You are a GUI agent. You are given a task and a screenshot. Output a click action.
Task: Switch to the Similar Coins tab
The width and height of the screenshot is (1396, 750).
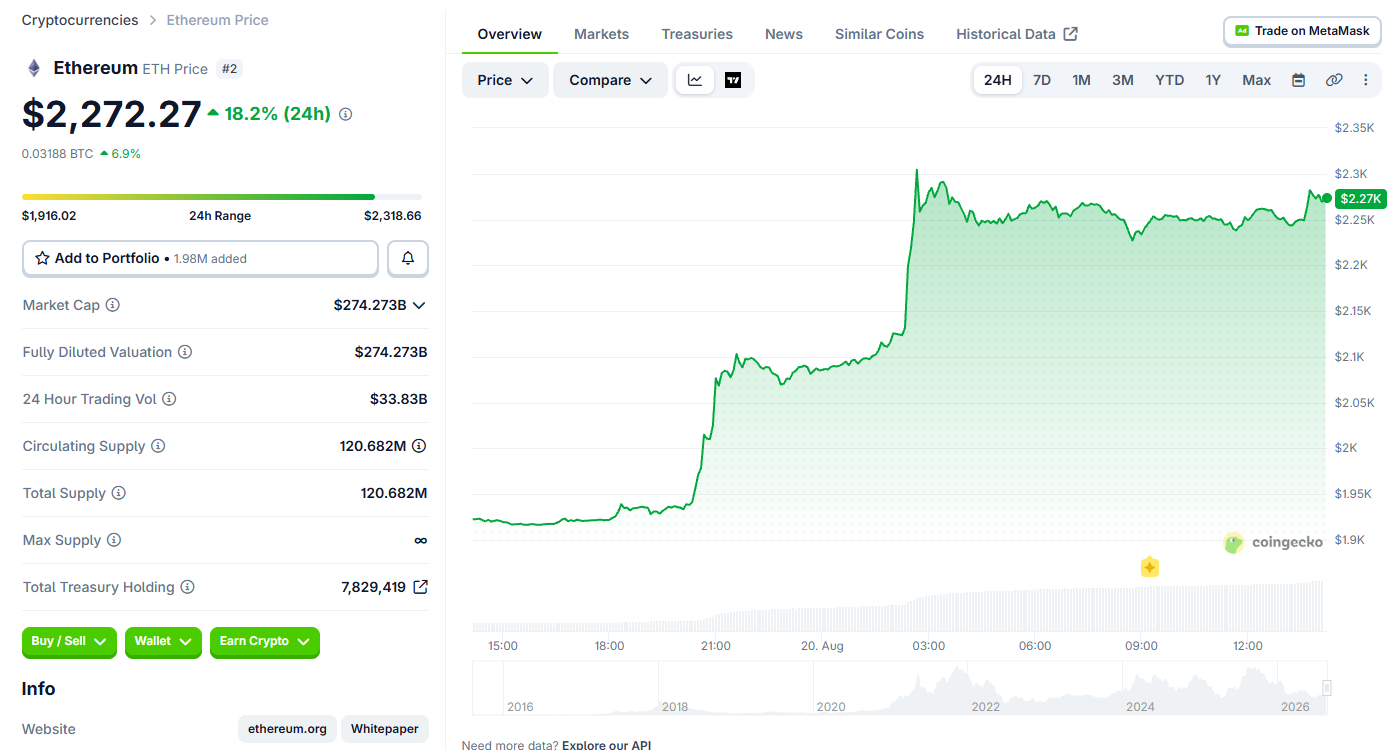880,34
